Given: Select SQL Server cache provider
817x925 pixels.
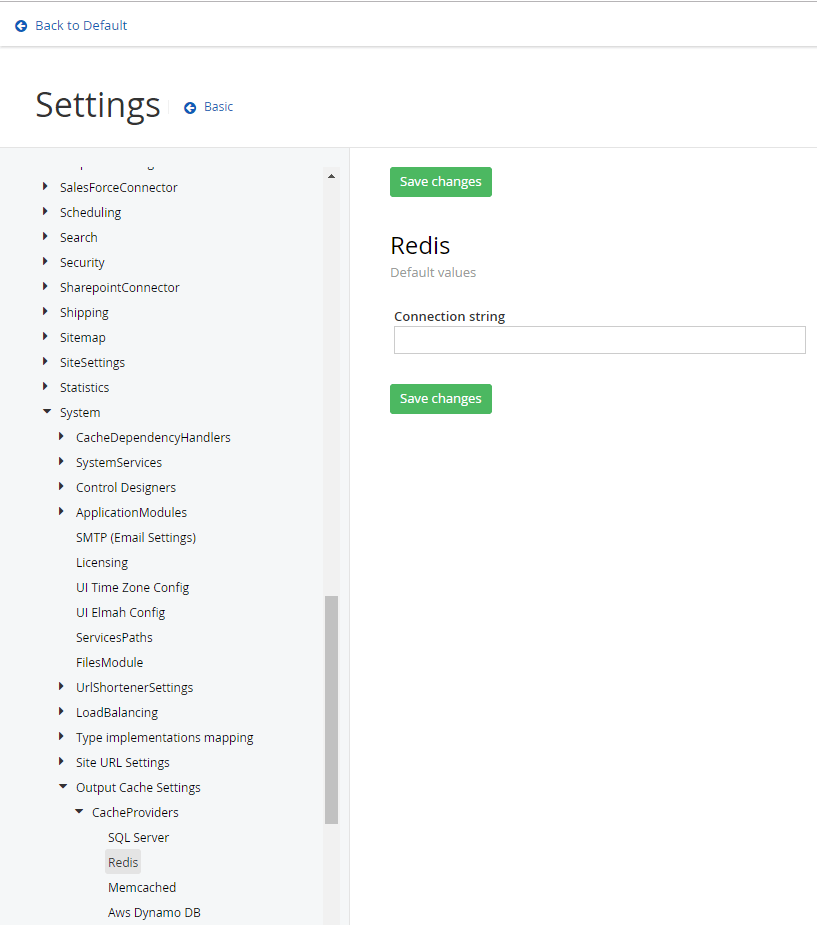Looking at the screenshot, I should 138,837.
